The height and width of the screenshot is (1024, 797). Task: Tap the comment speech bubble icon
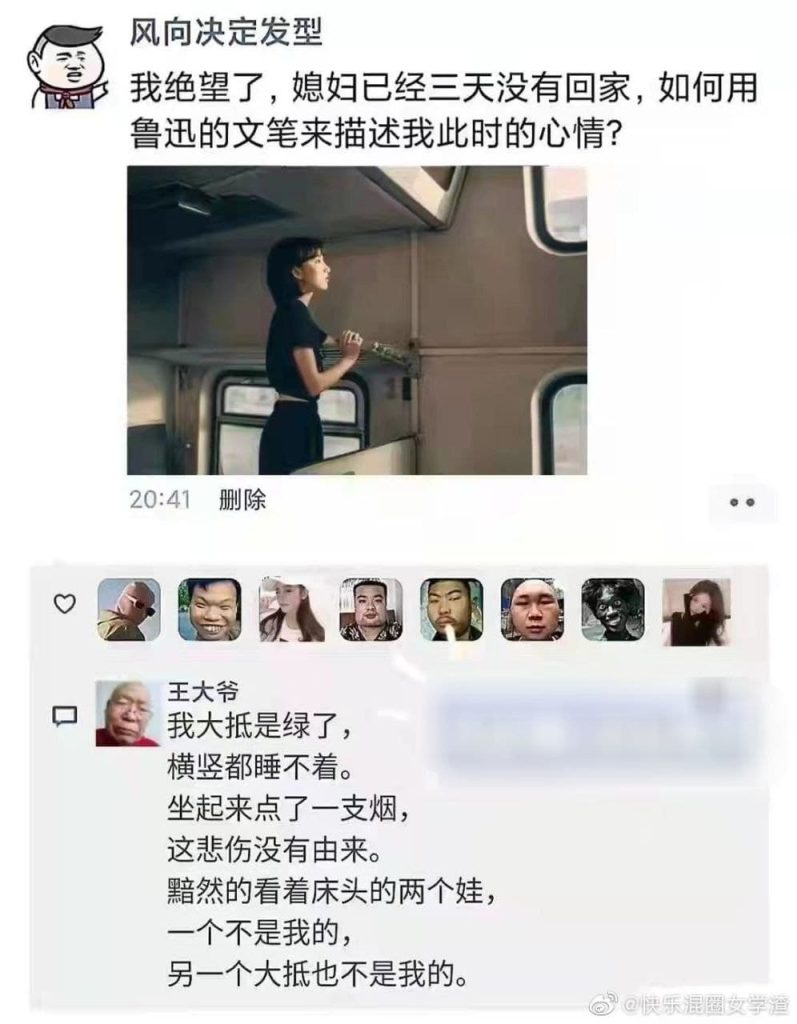(64, 716)
